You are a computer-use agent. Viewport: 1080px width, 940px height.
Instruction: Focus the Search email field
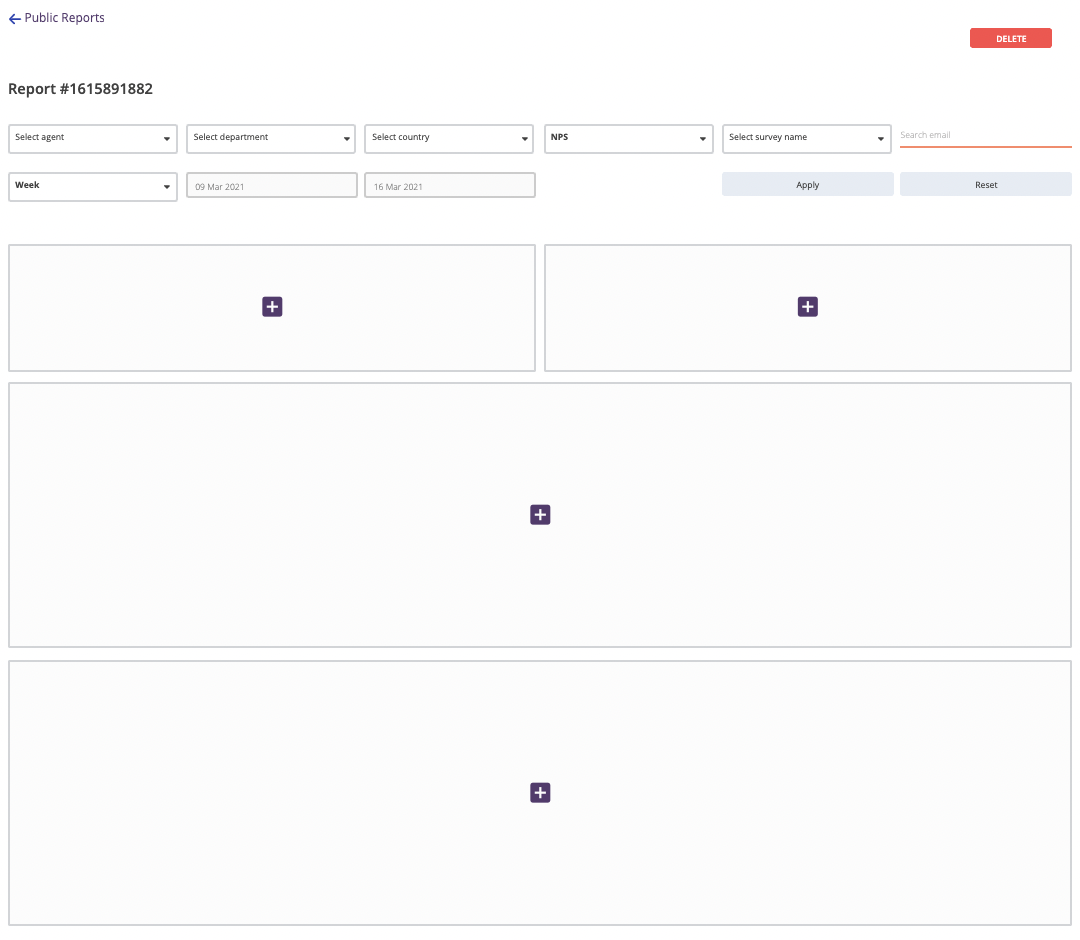[985, 135]
